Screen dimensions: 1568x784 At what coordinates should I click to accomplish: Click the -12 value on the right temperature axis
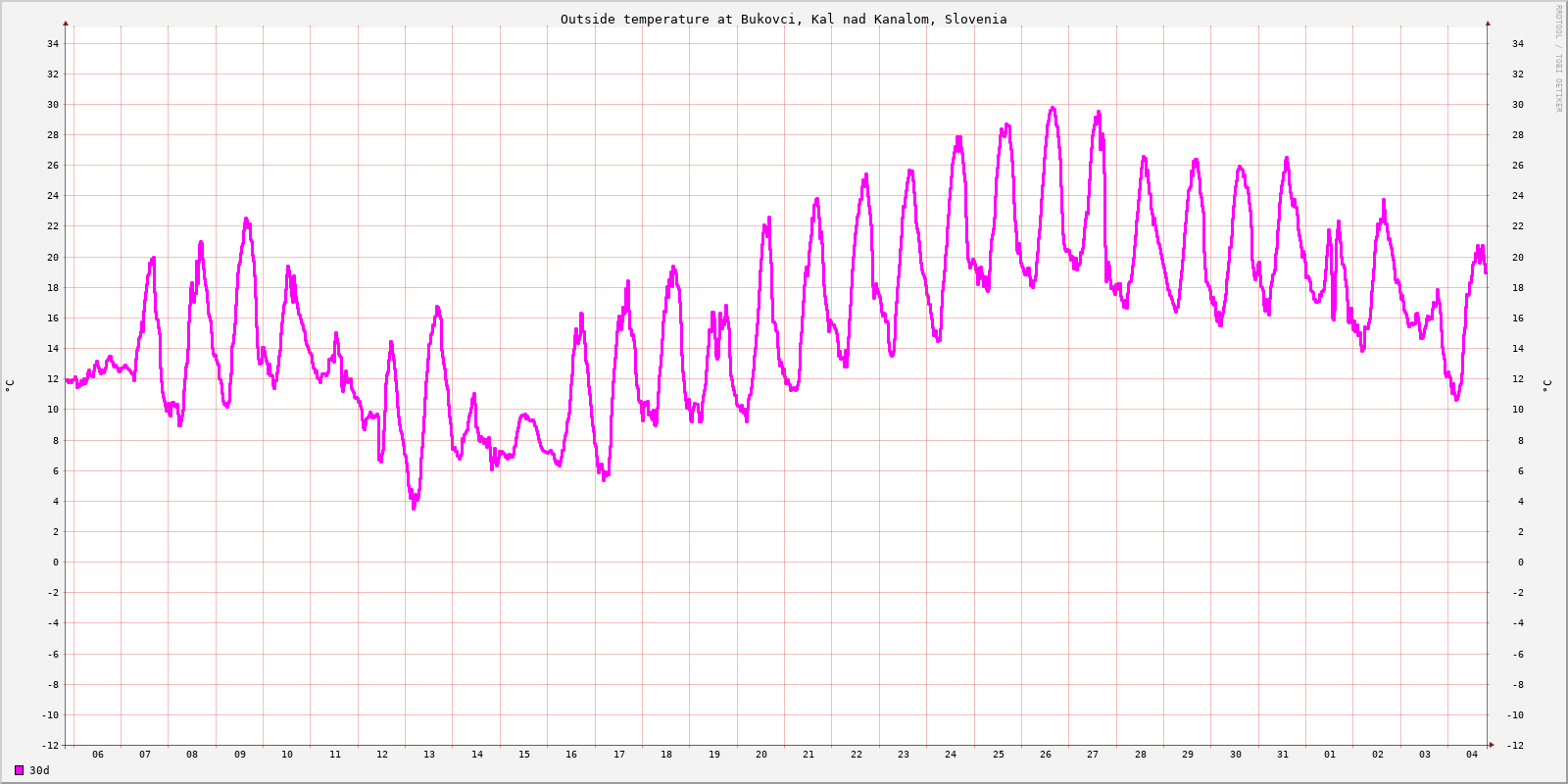point(1515,746)
